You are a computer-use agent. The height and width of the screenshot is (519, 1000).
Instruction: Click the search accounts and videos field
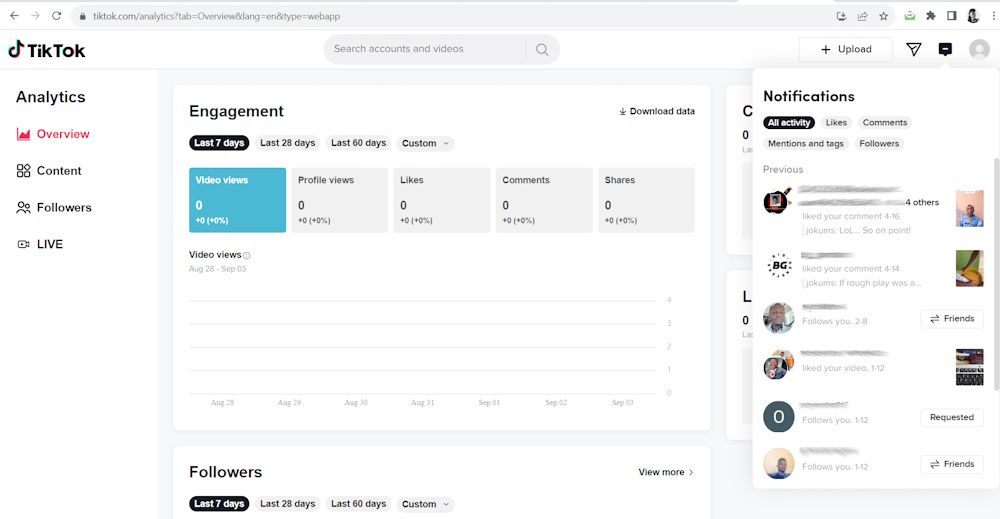coord(425,49)
